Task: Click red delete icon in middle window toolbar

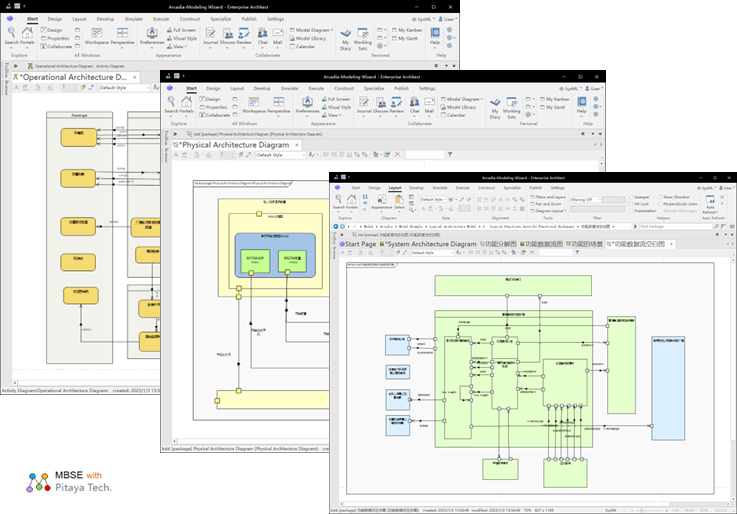Action: pyautogui.click(x=398, y=155)
